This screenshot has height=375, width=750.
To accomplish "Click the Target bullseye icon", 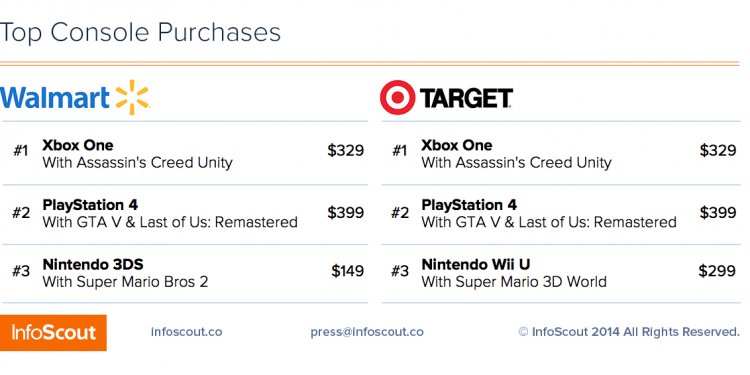I will pyautogui.click(x=397, y=98).
